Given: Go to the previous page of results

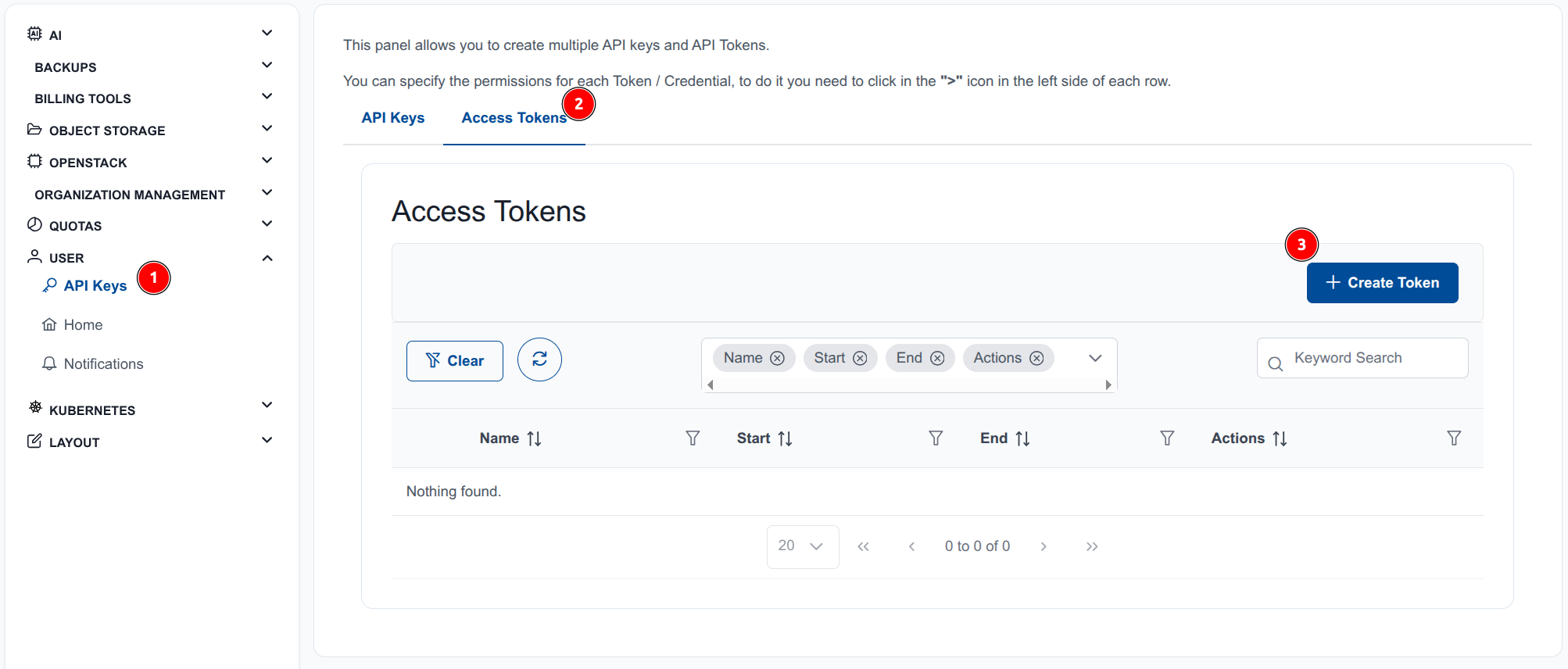Looking at the screenshot, I should [x=911, y=546].
